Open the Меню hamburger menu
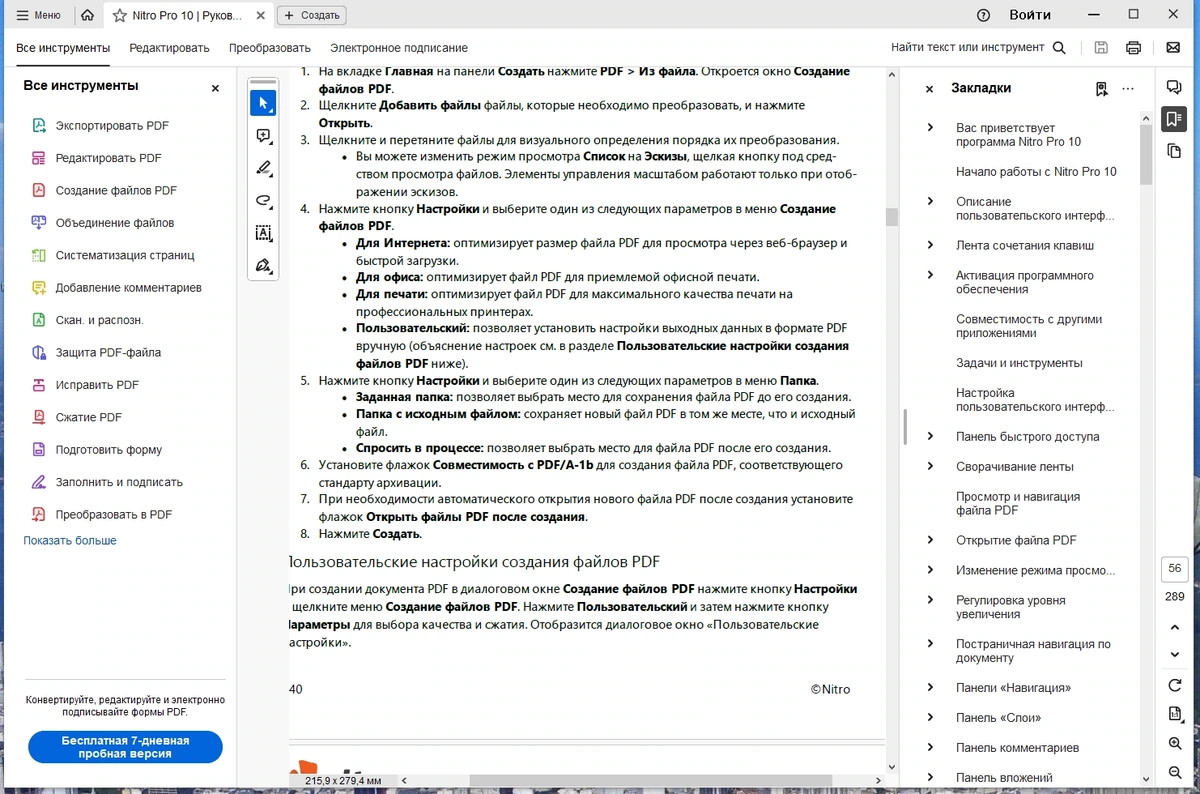The height and width of the screenshot is (794, 1200). (x=38, y=15)
